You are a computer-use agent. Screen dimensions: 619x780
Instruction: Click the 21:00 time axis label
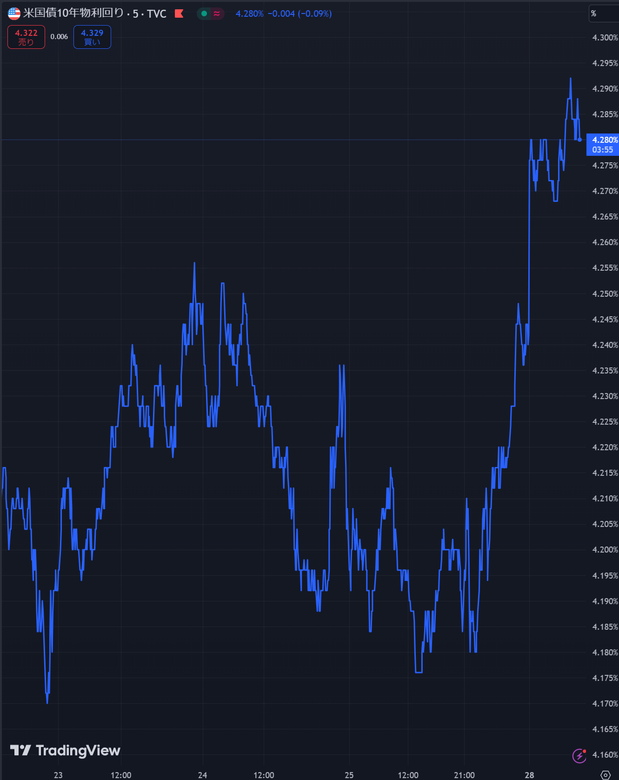tap(464, 775)
